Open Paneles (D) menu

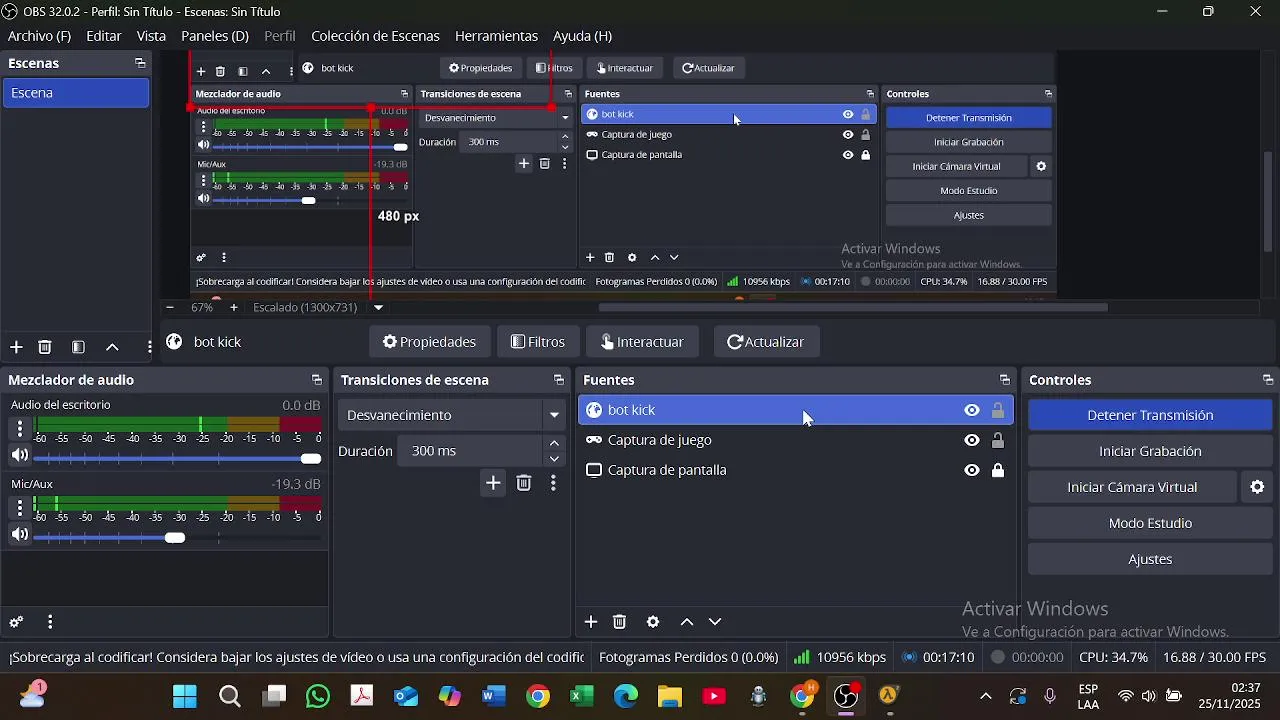(215, 36)
